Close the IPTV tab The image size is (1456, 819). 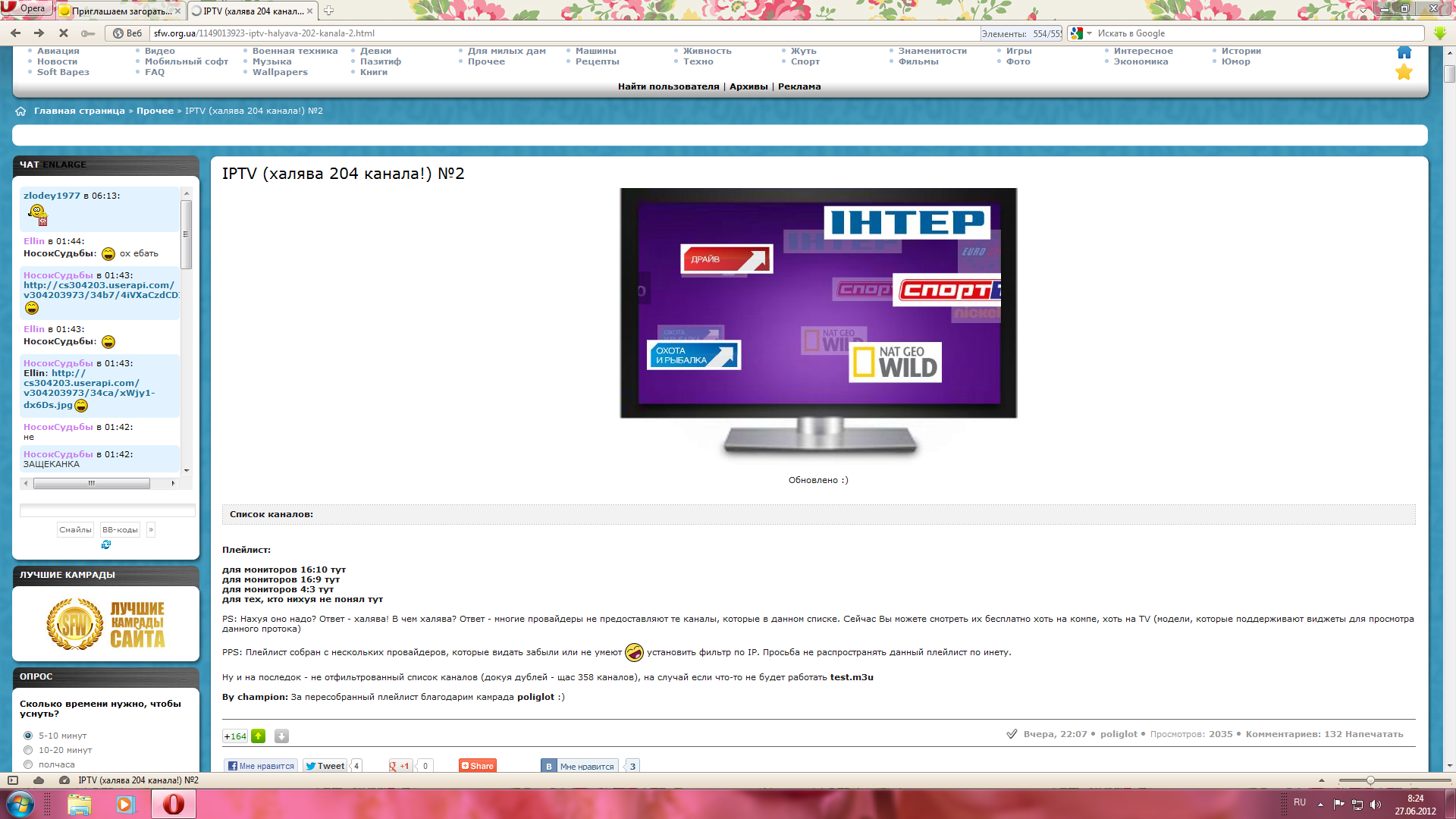(309, 11)
